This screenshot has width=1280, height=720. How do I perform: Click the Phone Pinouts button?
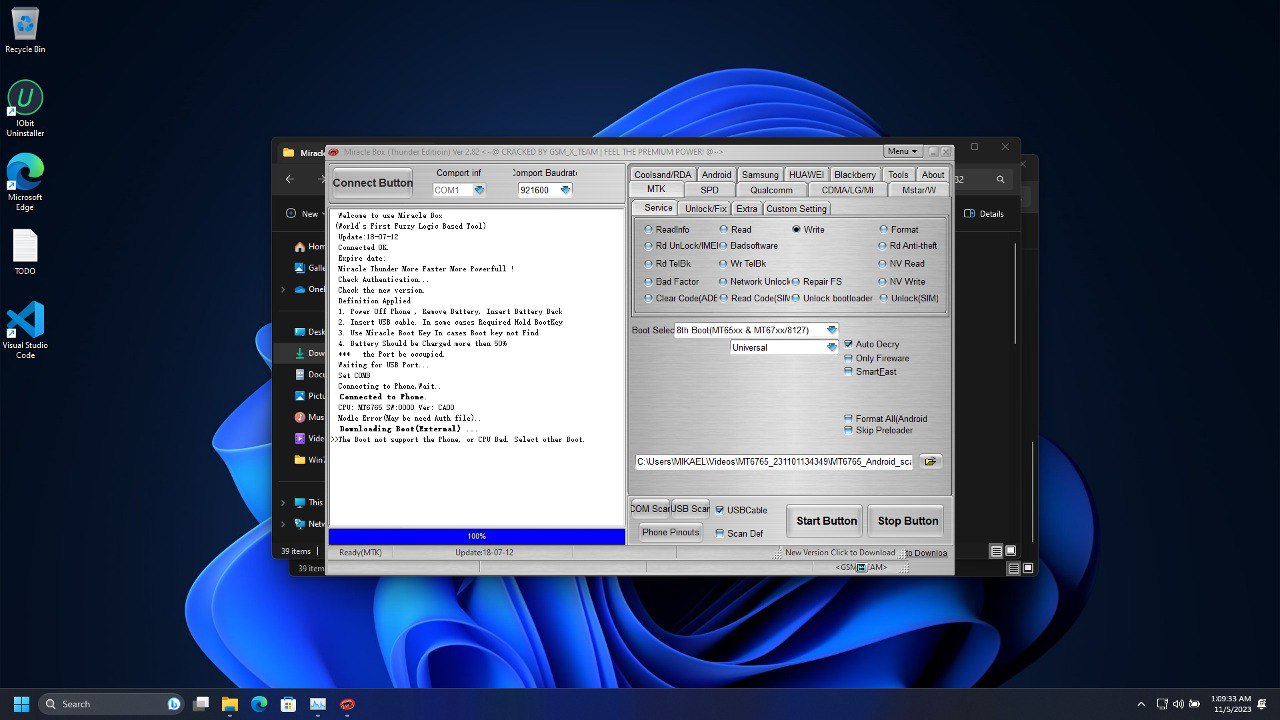[x=670, y=532]
